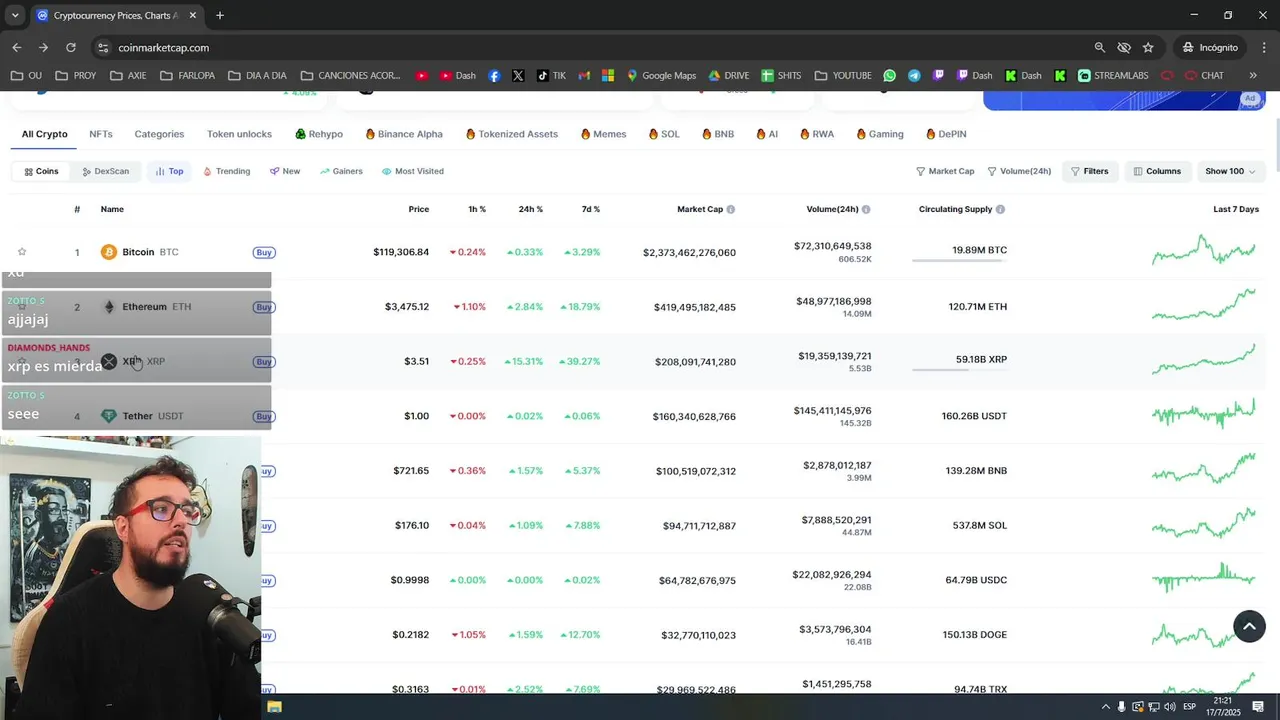
Task: Open the Filters panel
Action: tap(1090, 171)
